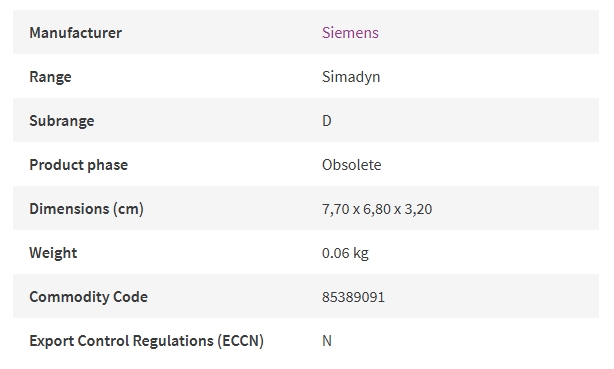Select the dimensions value 7,70 x 6,80 x 3,20
The image size is (614, 369).
point(377,209)
